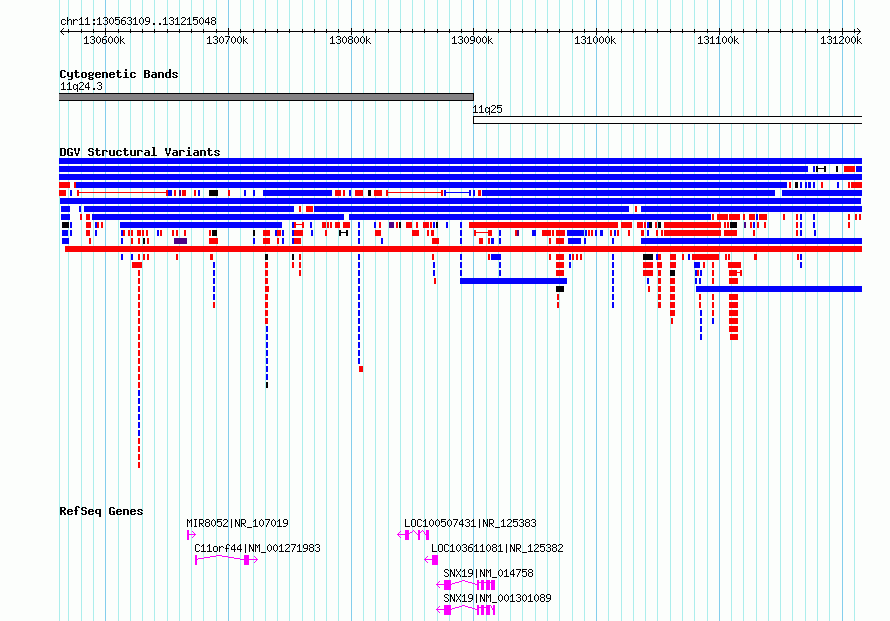Select the 130900k ruler tick label
Viewport: 890px width, 621px height.
pos(472,40)
